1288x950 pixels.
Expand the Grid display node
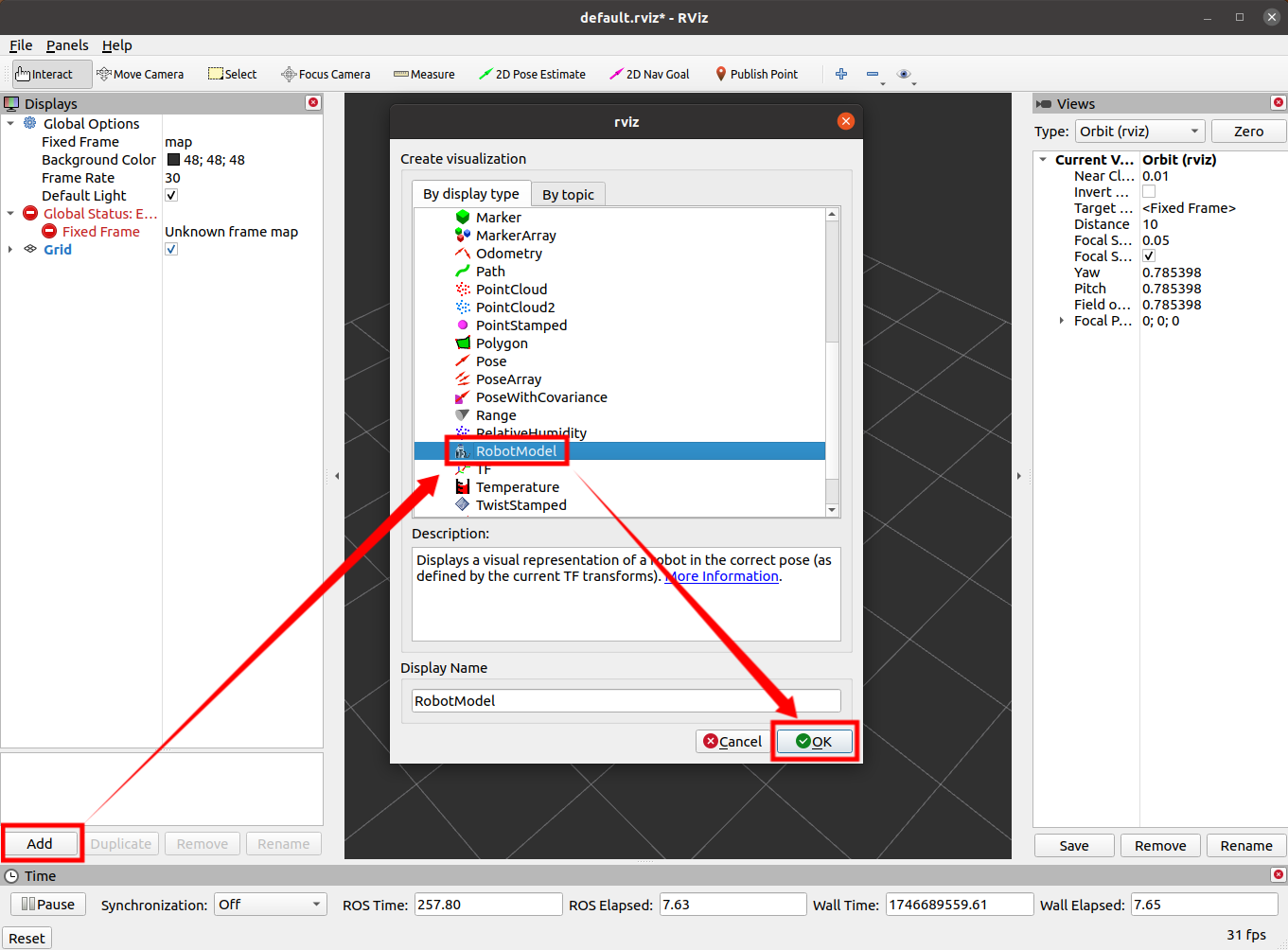(10, 250)
